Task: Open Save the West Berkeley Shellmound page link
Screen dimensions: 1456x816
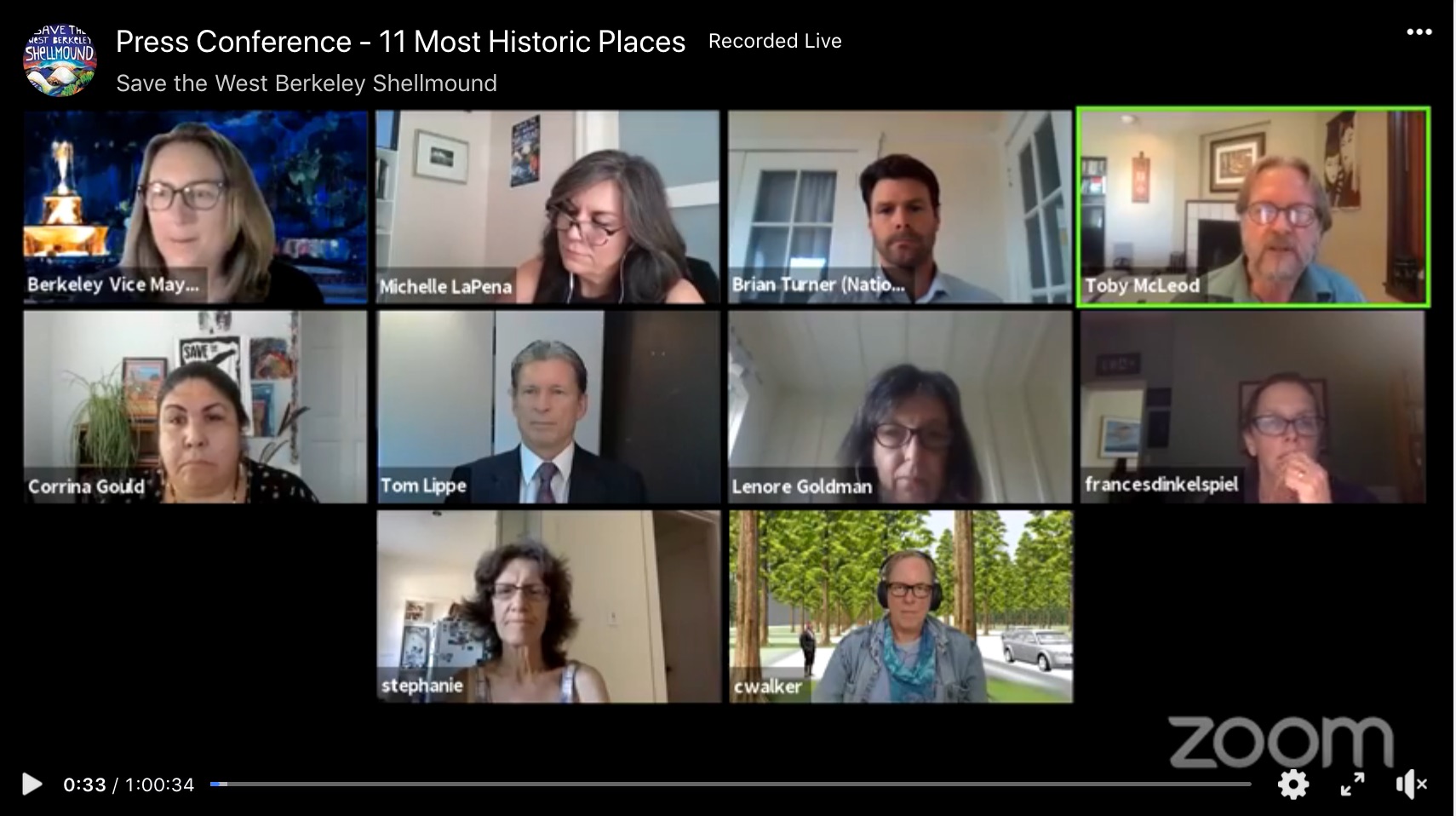Action: tap(307, 83)
